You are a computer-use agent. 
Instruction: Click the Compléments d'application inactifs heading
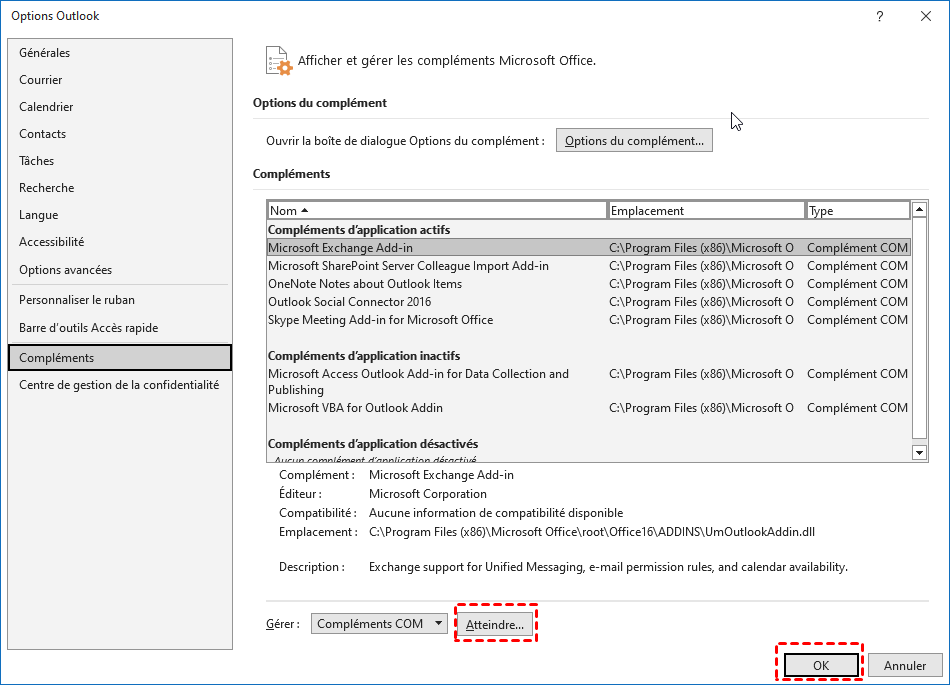(364, 356)
